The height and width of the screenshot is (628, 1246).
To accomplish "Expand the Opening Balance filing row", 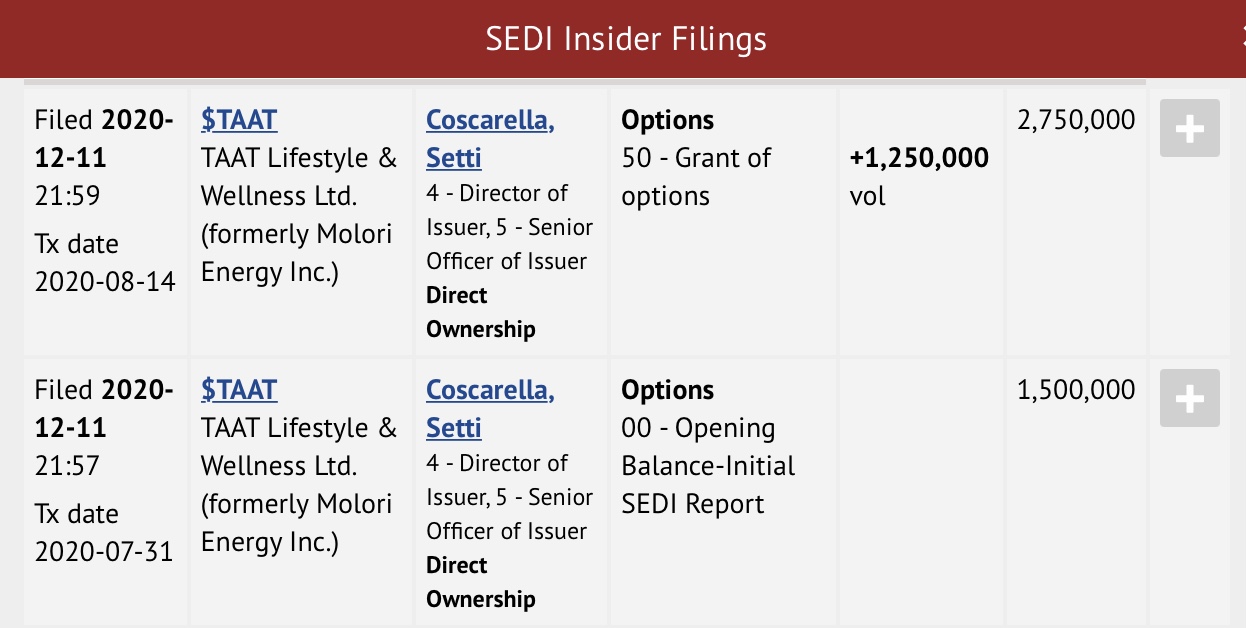I will [1189, 399].
